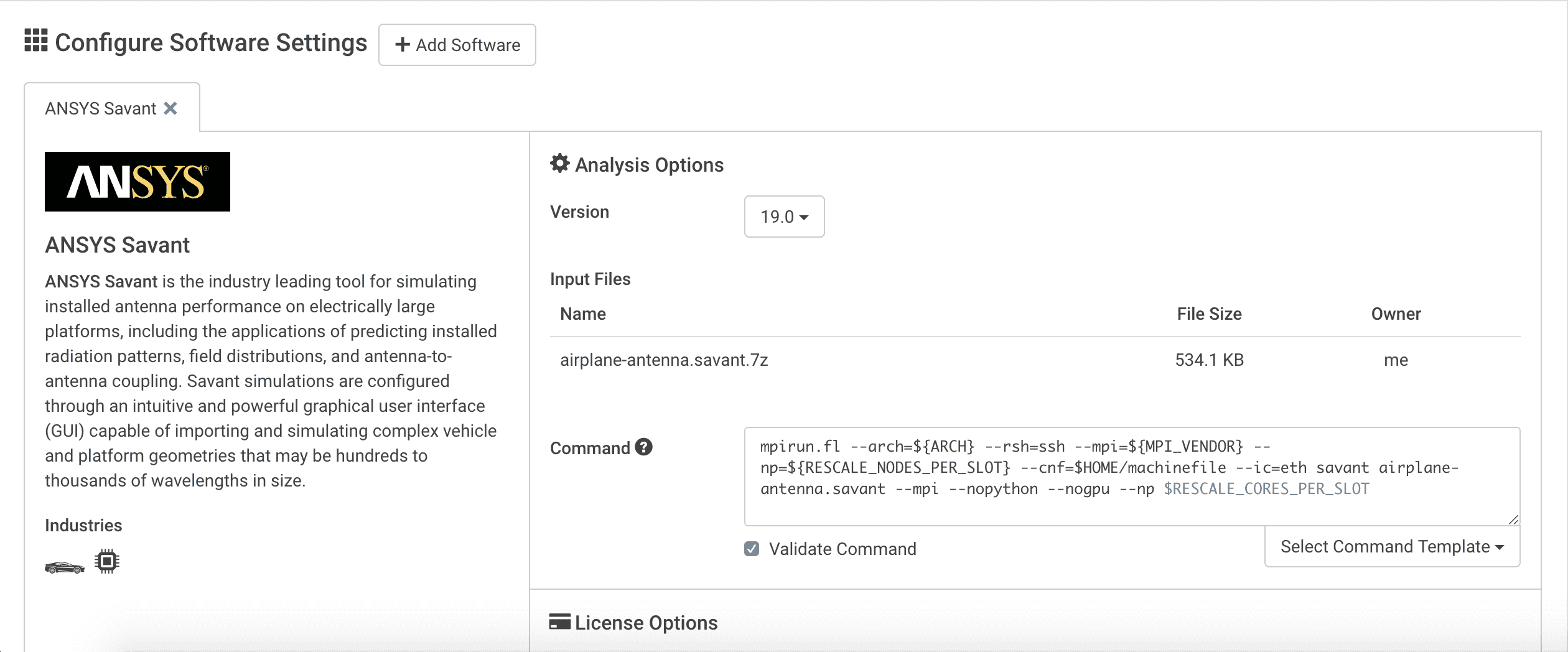Viewport: 1568px width, 652px height.
Task: Click the License Options section heading
Action: point(646,623)
